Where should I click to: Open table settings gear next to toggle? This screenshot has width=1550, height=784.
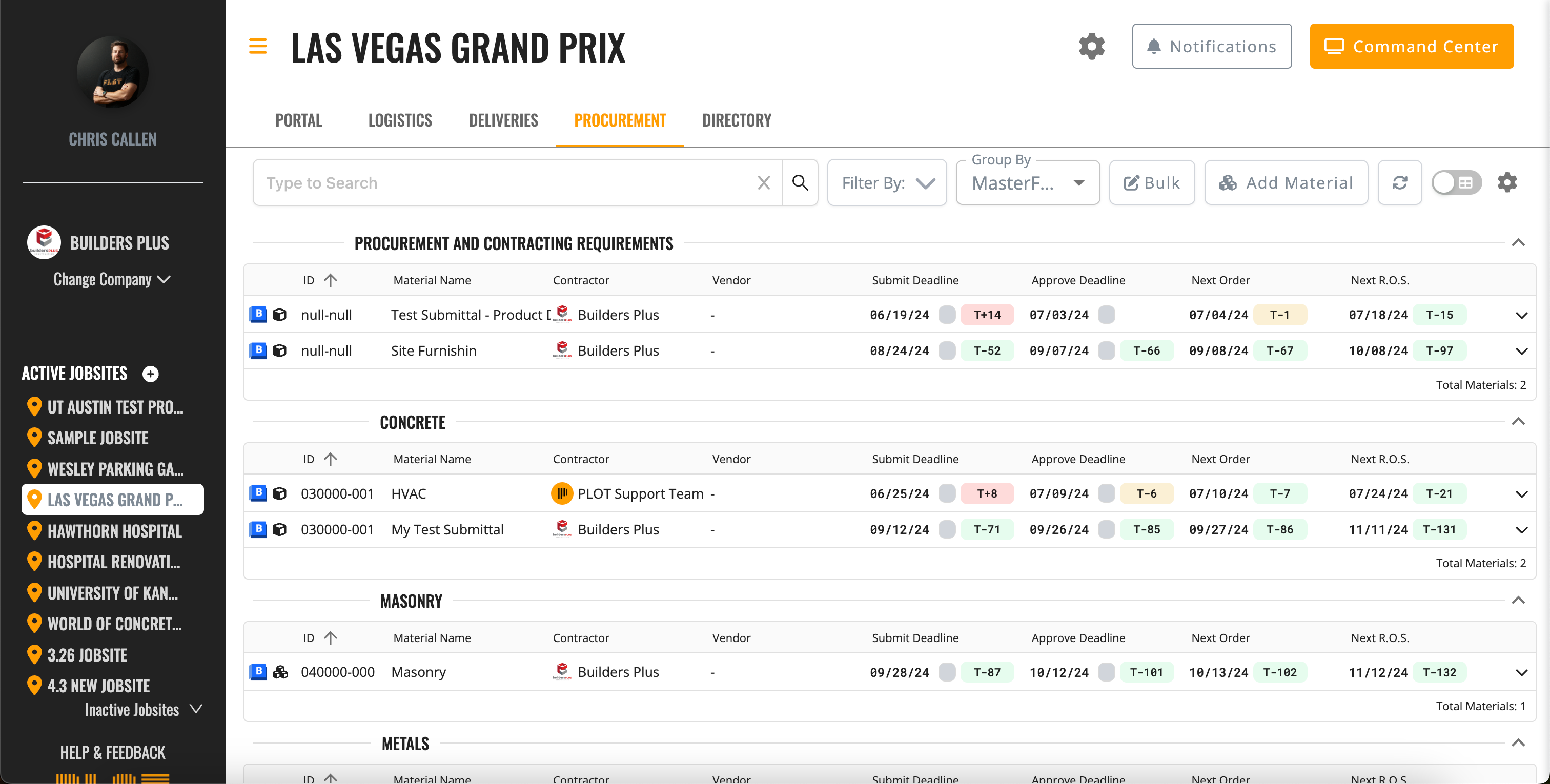[x=1506, y=183]
